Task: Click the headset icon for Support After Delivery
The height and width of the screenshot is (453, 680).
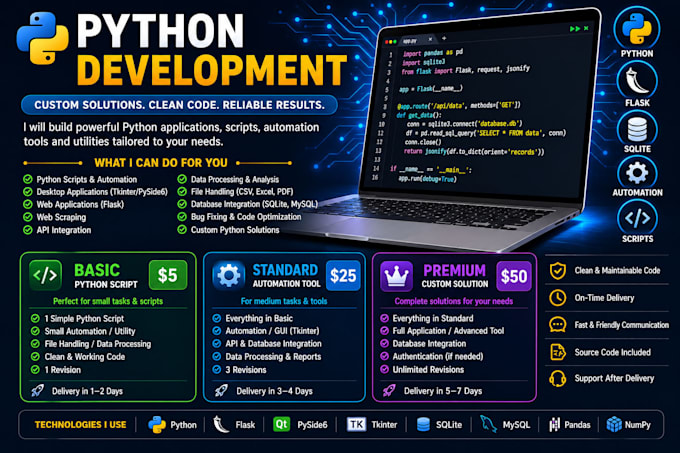Action: (x=558, y=378)
